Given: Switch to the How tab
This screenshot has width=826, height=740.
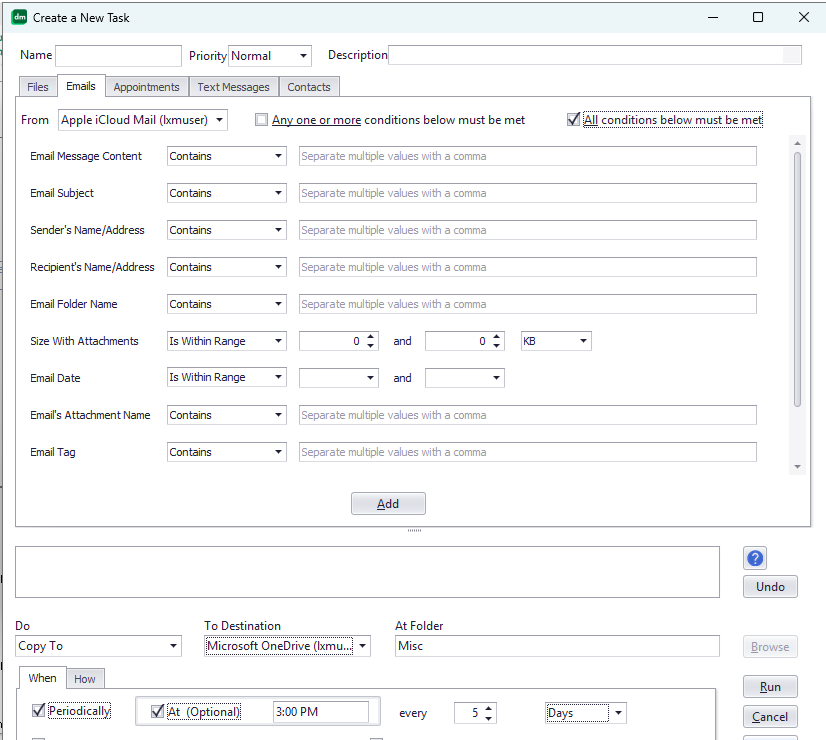Looking at the screenshot, I should [x=85, y=679].
